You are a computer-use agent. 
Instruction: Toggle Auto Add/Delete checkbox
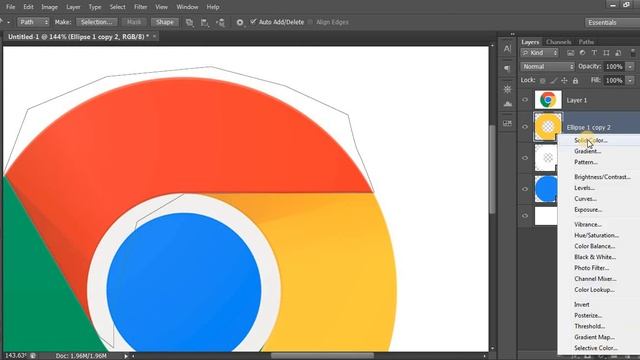click(x=253, y=22)
